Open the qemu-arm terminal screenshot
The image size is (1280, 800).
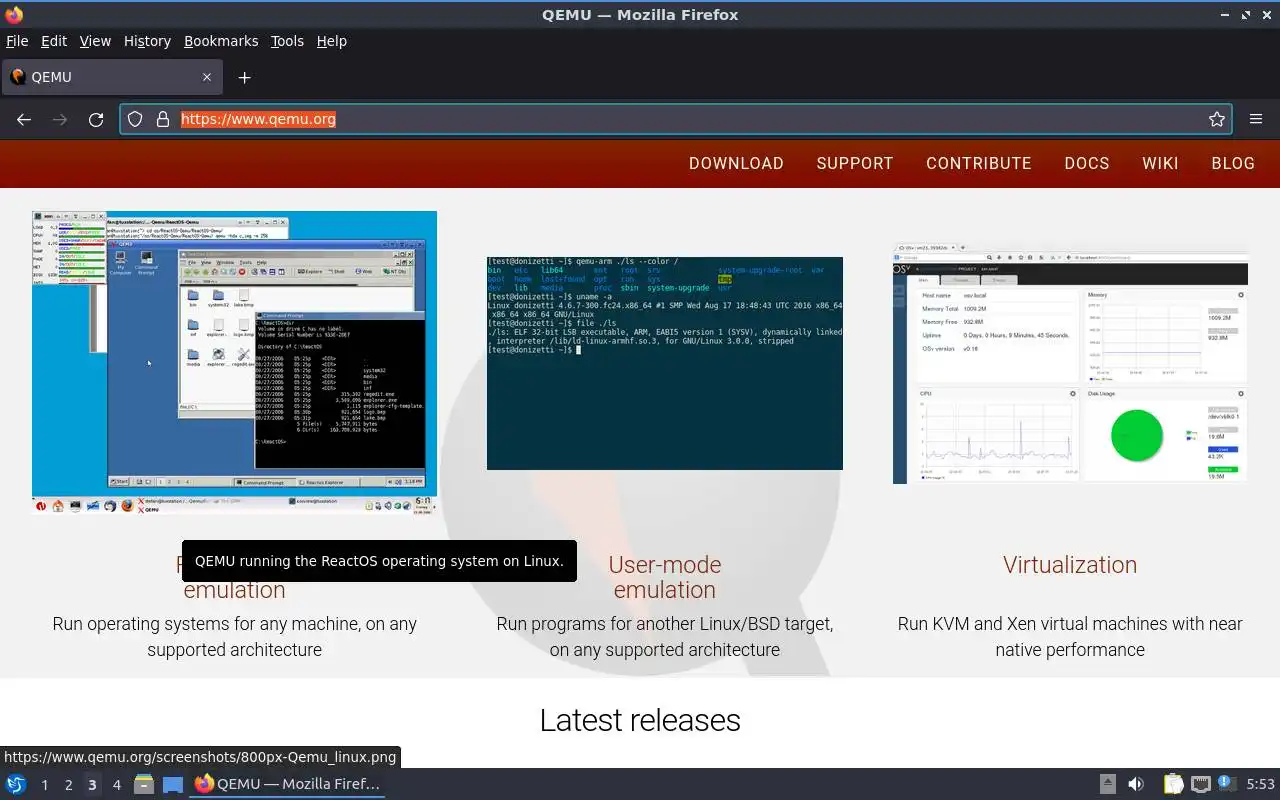point(665,363)
